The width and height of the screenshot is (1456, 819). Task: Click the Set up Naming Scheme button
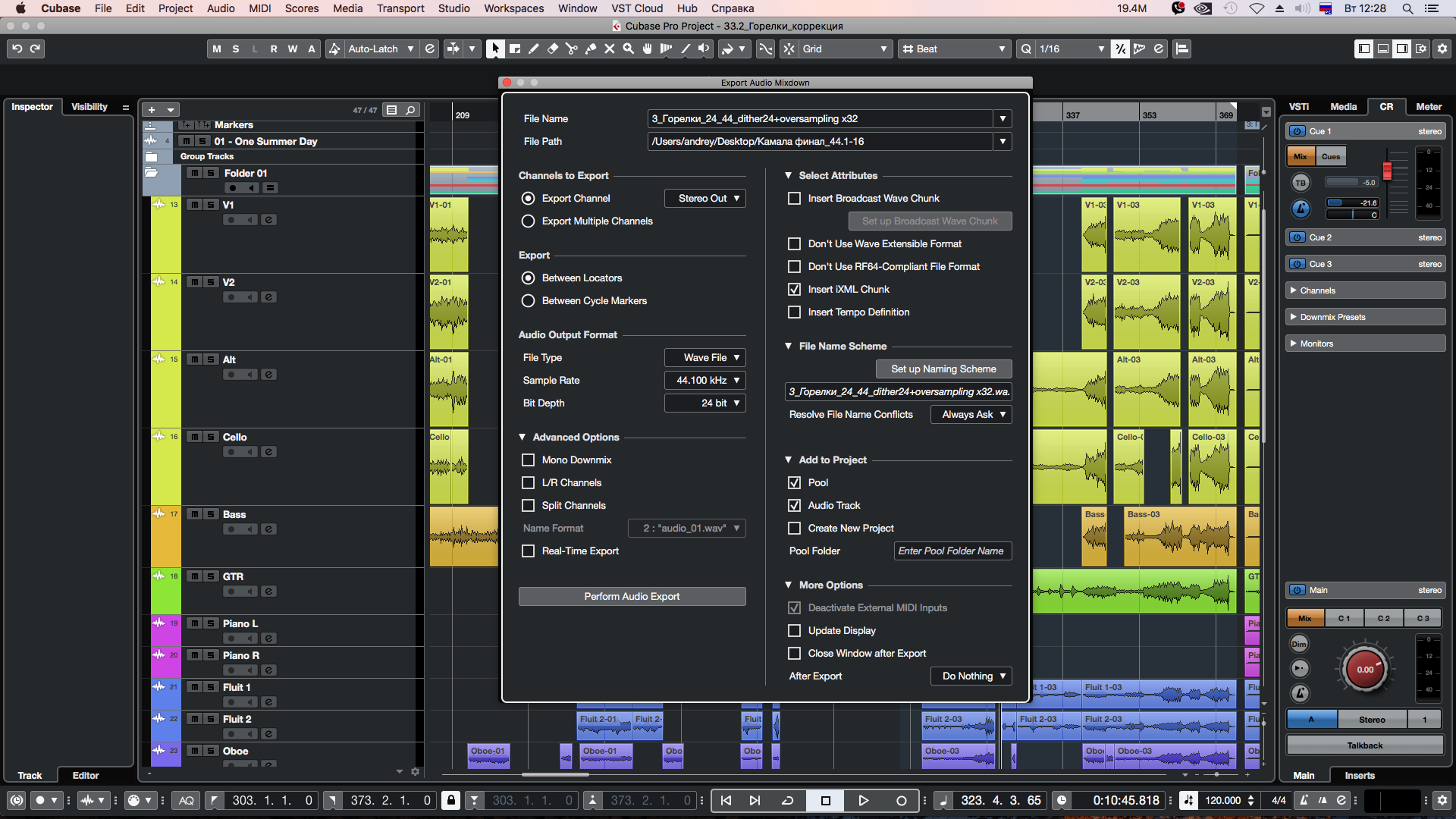(x=943, y=369)
